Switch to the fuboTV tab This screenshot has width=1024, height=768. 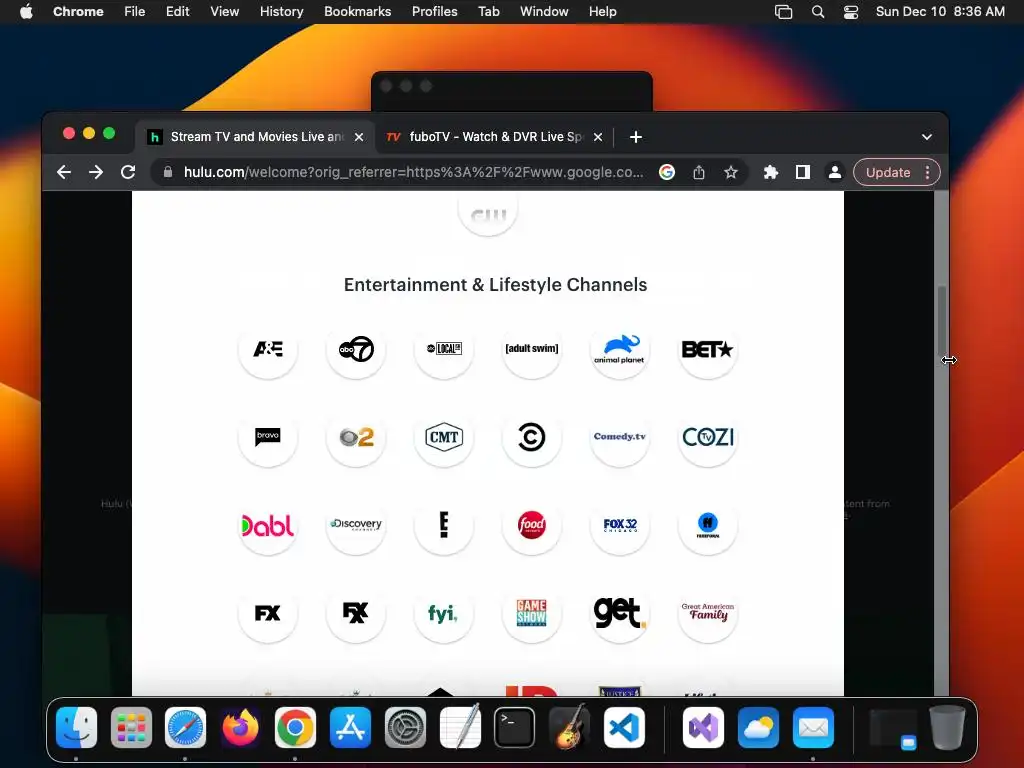494,136
